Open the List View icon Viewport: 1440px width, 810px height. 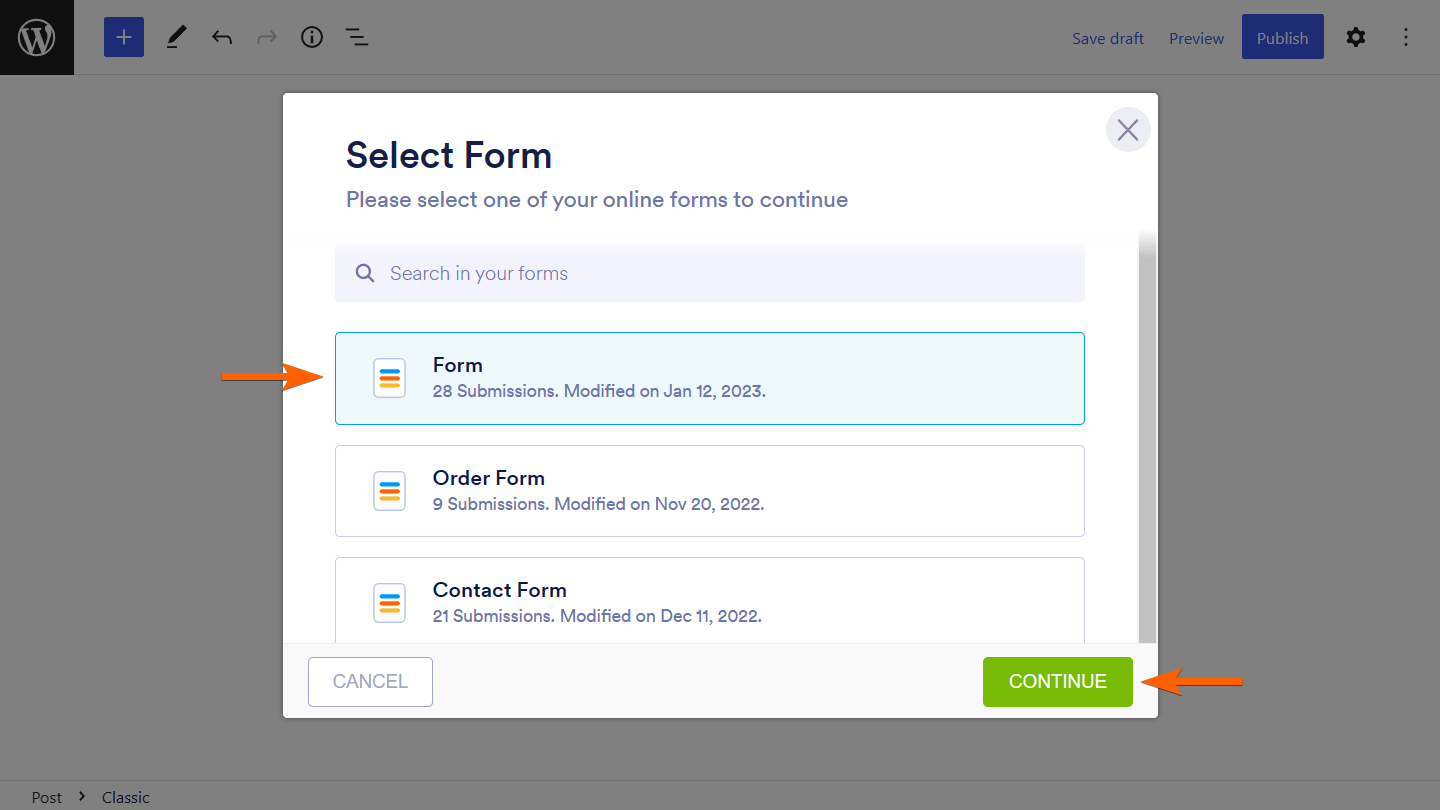coord(357,38)
